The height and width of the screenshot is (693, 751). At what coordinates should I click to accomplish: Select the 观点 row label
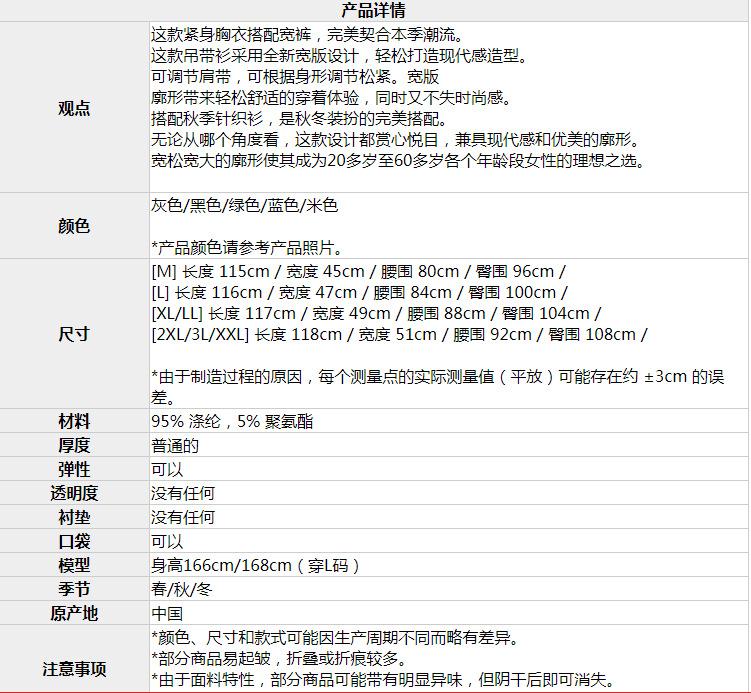[74, 108]
